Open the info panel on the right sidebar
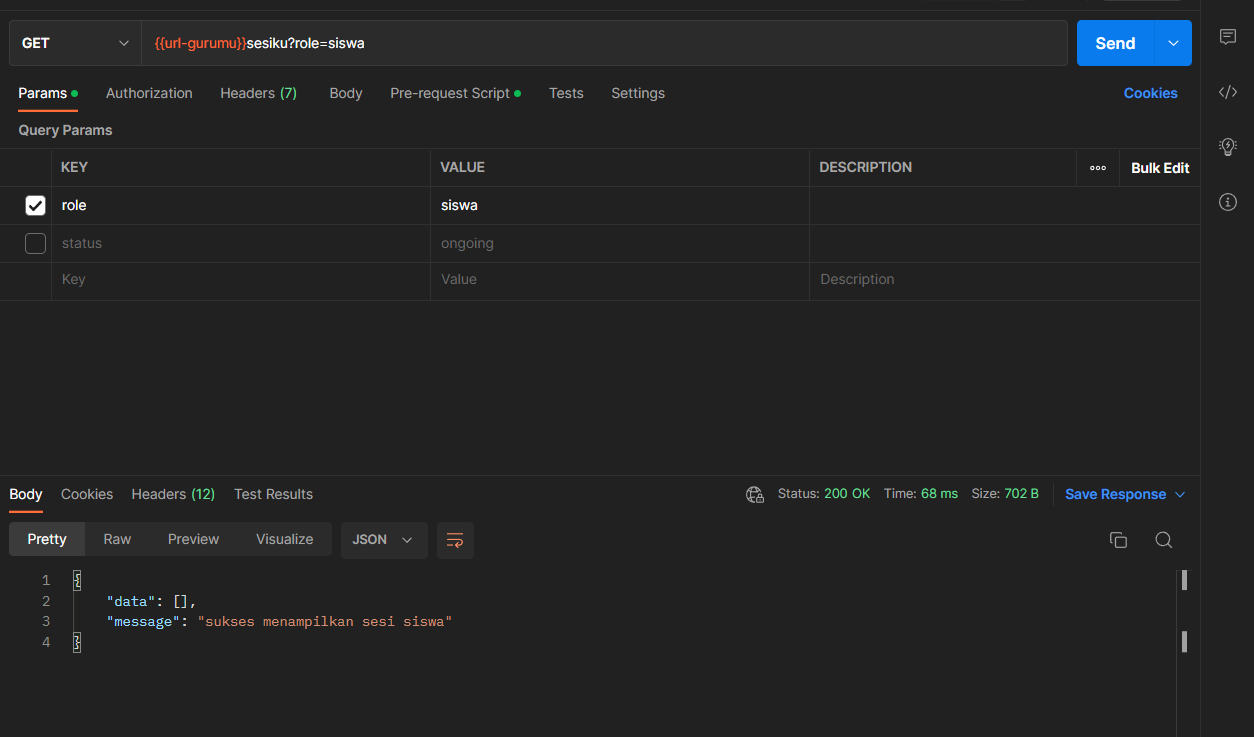The image size is (1254, 737). (x=1228, y=202)
